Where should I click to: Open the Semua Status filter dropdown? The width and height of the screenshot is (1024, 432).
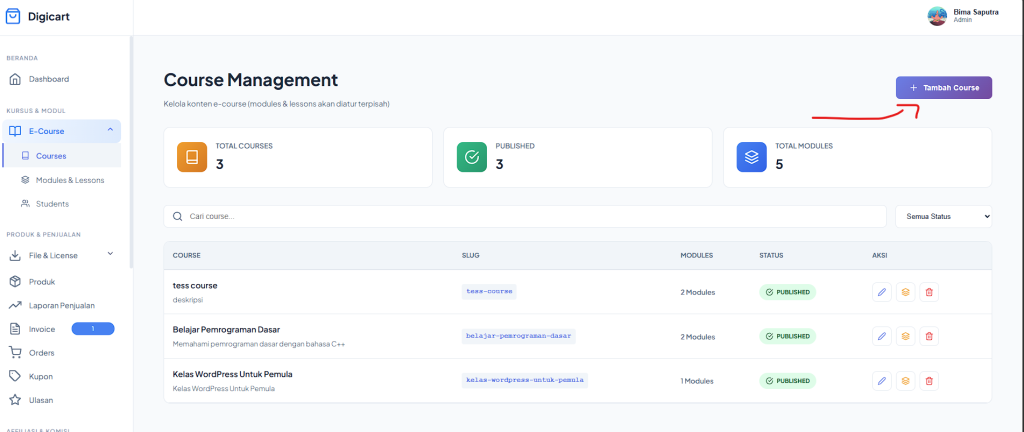coord(941,216)
